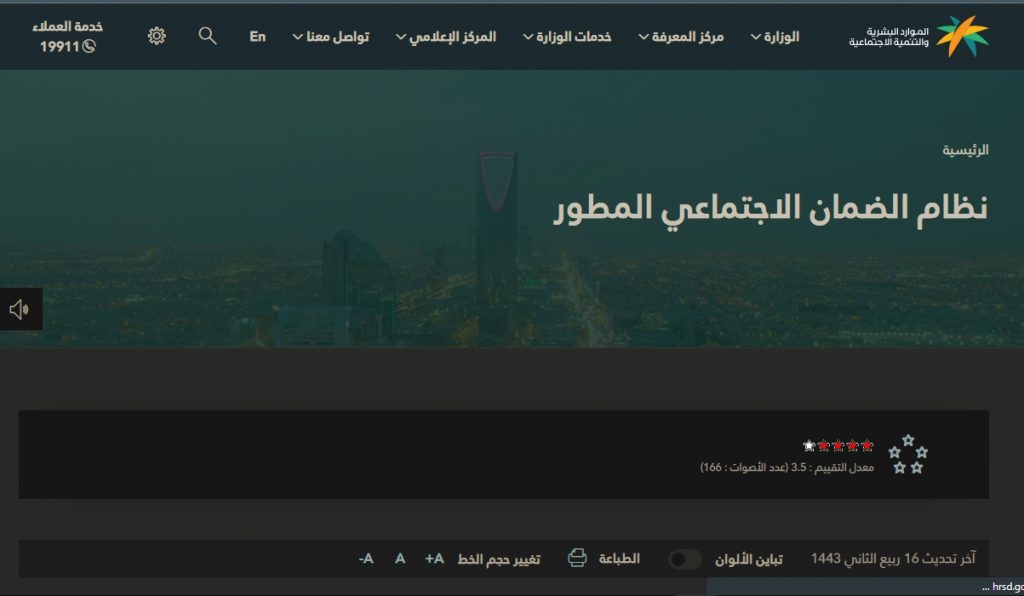This screenshot has height=596, width=1024.
Task: Open the settings gear icon in header
Action: [157, 35]
